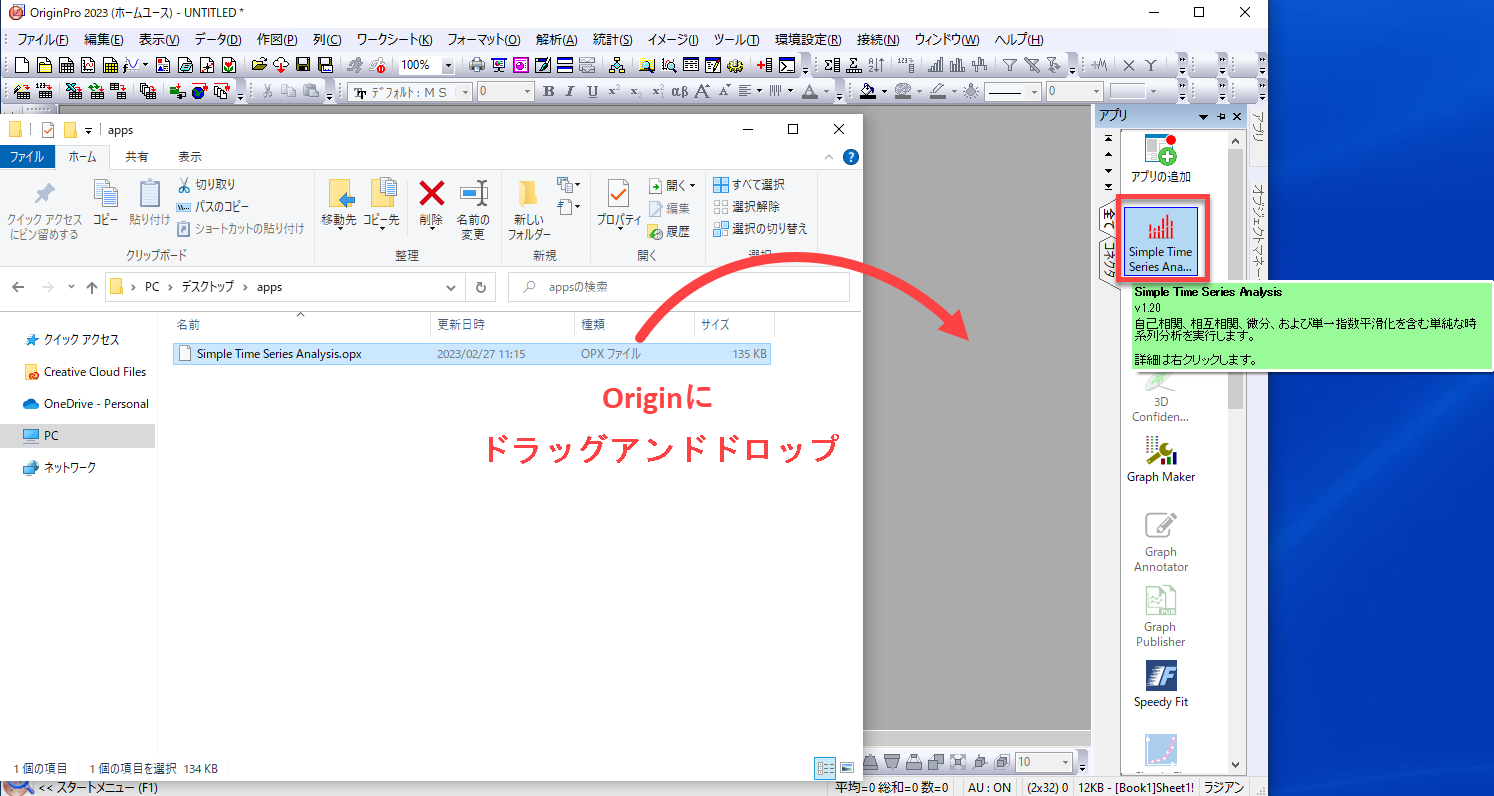Image resolution: width=1494 pixels, height=796 pixels.
Task: Click the 切り取り button in Explorer
Action: click(x=207, y=185)
